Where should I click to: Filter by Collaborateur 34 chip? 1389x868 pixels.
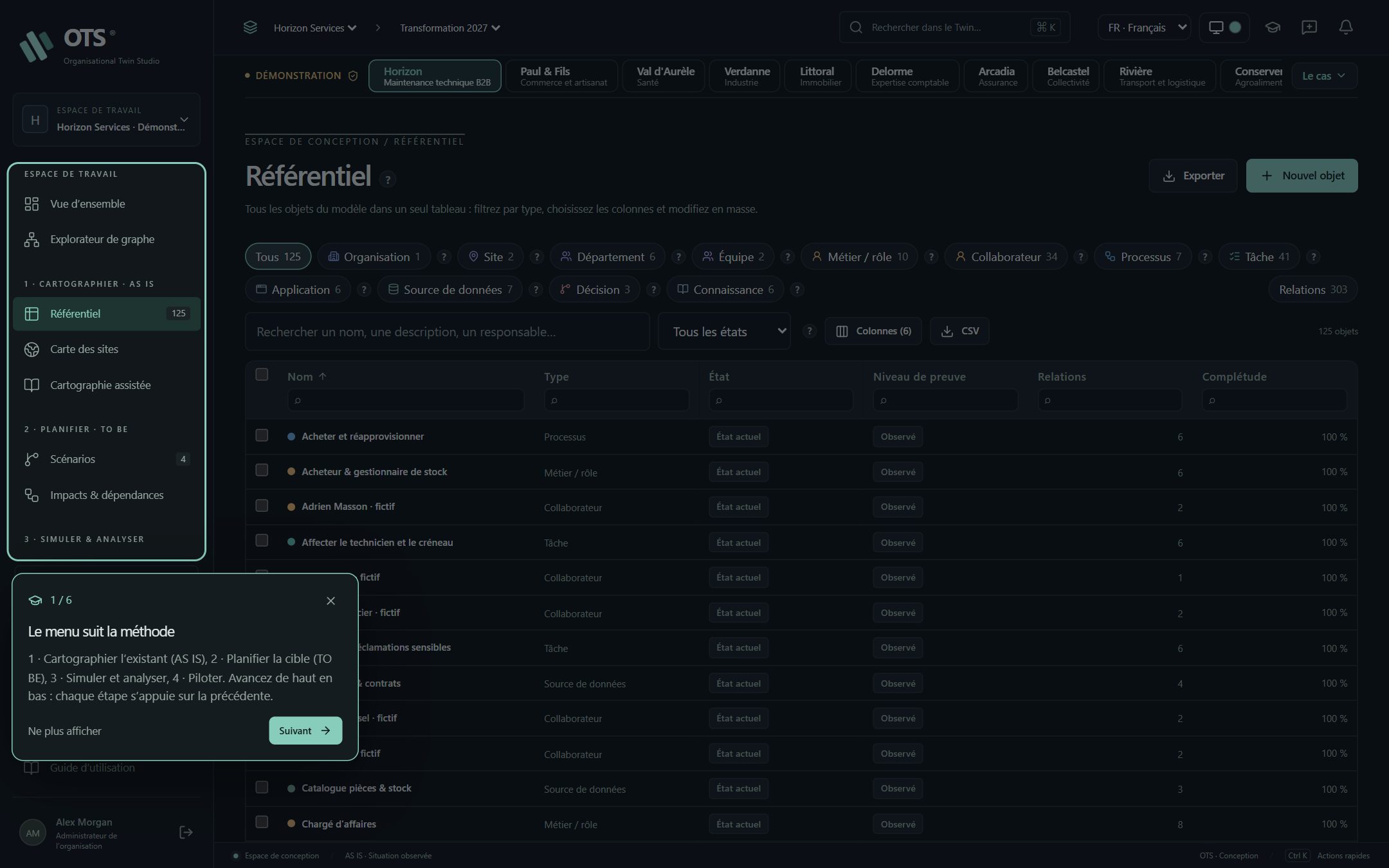pos(1006,257)
